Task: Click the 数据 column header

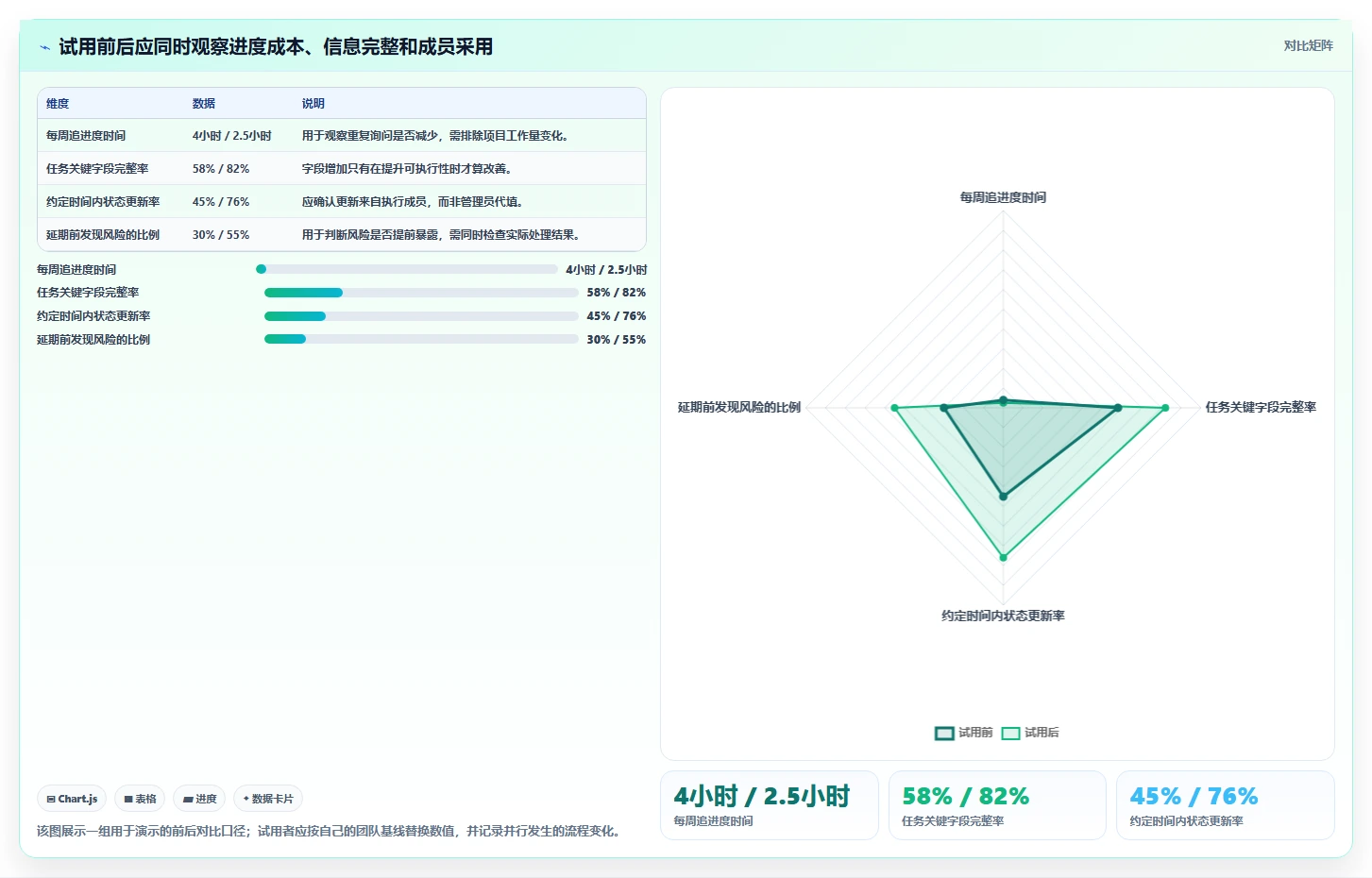Action: pyautogui.click(x=204, y=104)
